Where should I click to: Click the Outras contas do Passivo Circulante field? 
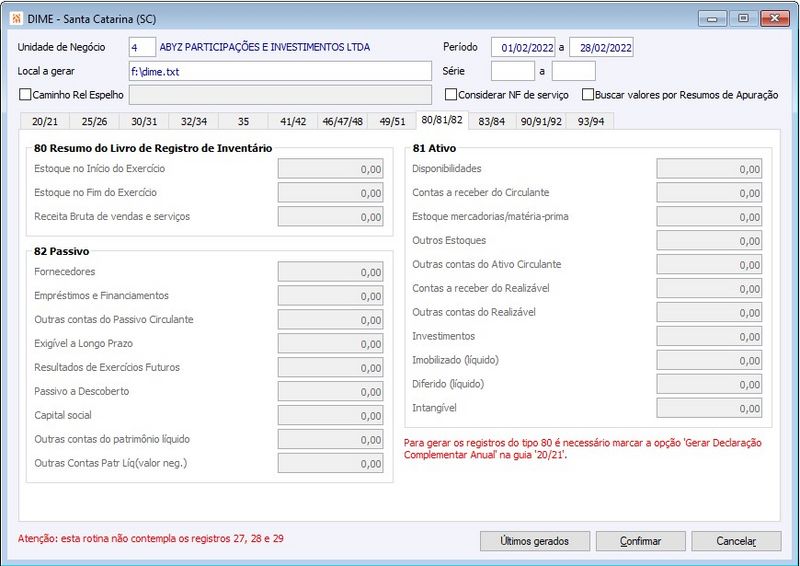[331, 320]
